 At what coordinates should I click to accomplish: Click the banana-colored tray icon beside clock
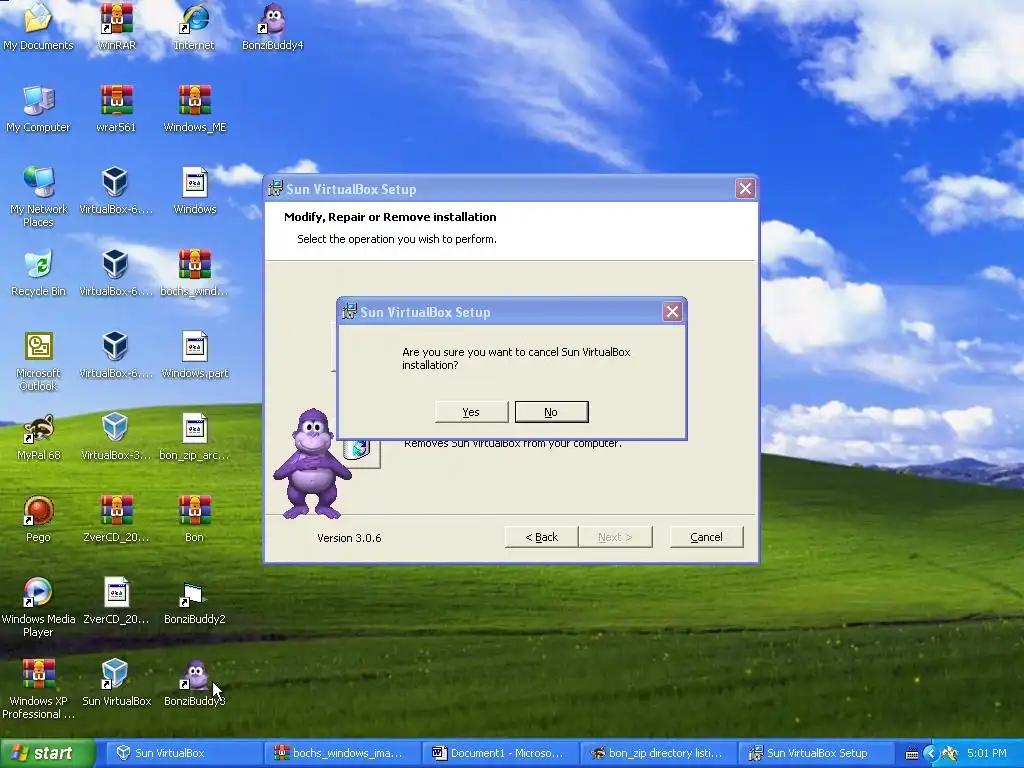pos(950,754)
